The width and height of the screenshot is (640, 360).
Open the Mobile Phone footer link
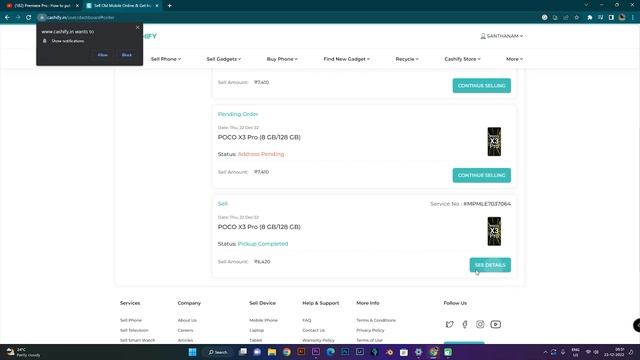coord(263,320)
